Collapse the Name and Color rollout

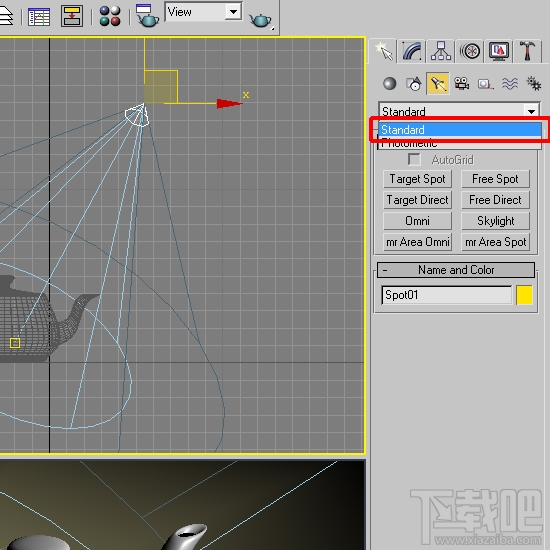(456, 270)
